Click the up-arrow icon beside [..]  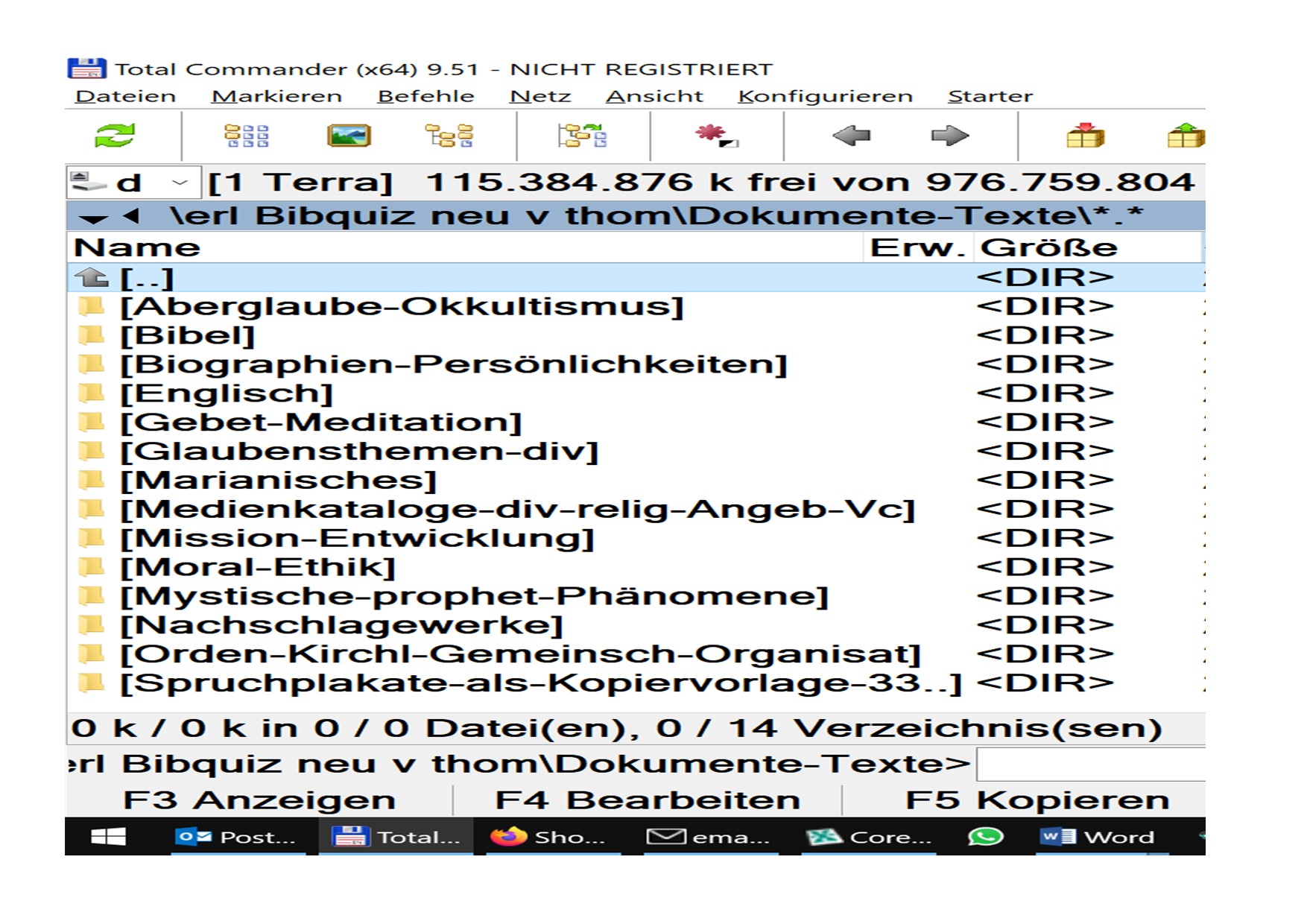pos(91,277)
